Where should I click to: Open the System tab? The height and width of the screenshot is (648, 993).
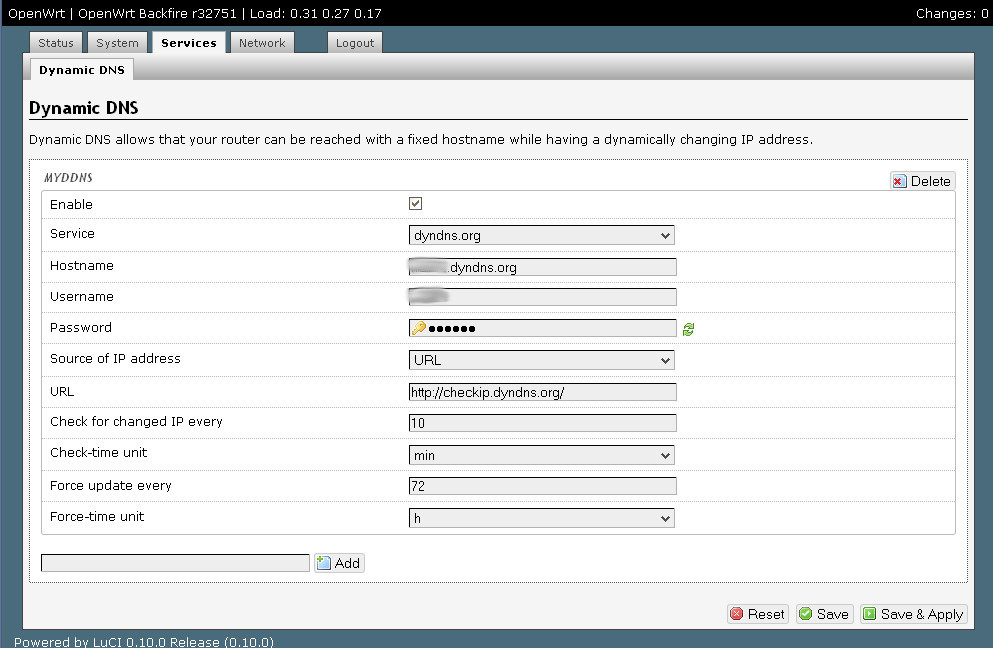[x=118, y=43]
